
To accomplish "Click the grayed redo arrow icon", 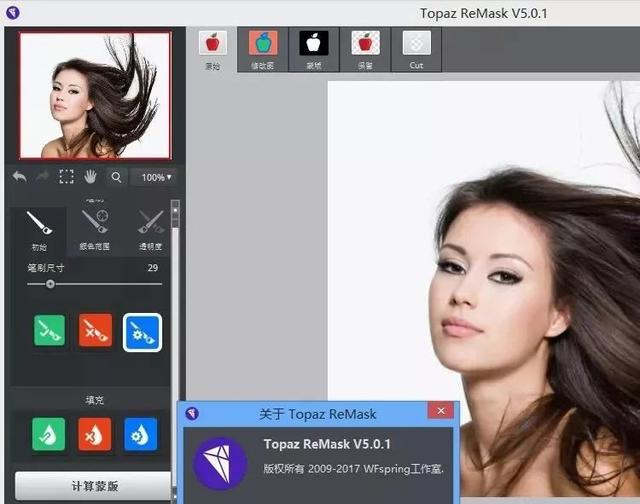I will point(42,177).
